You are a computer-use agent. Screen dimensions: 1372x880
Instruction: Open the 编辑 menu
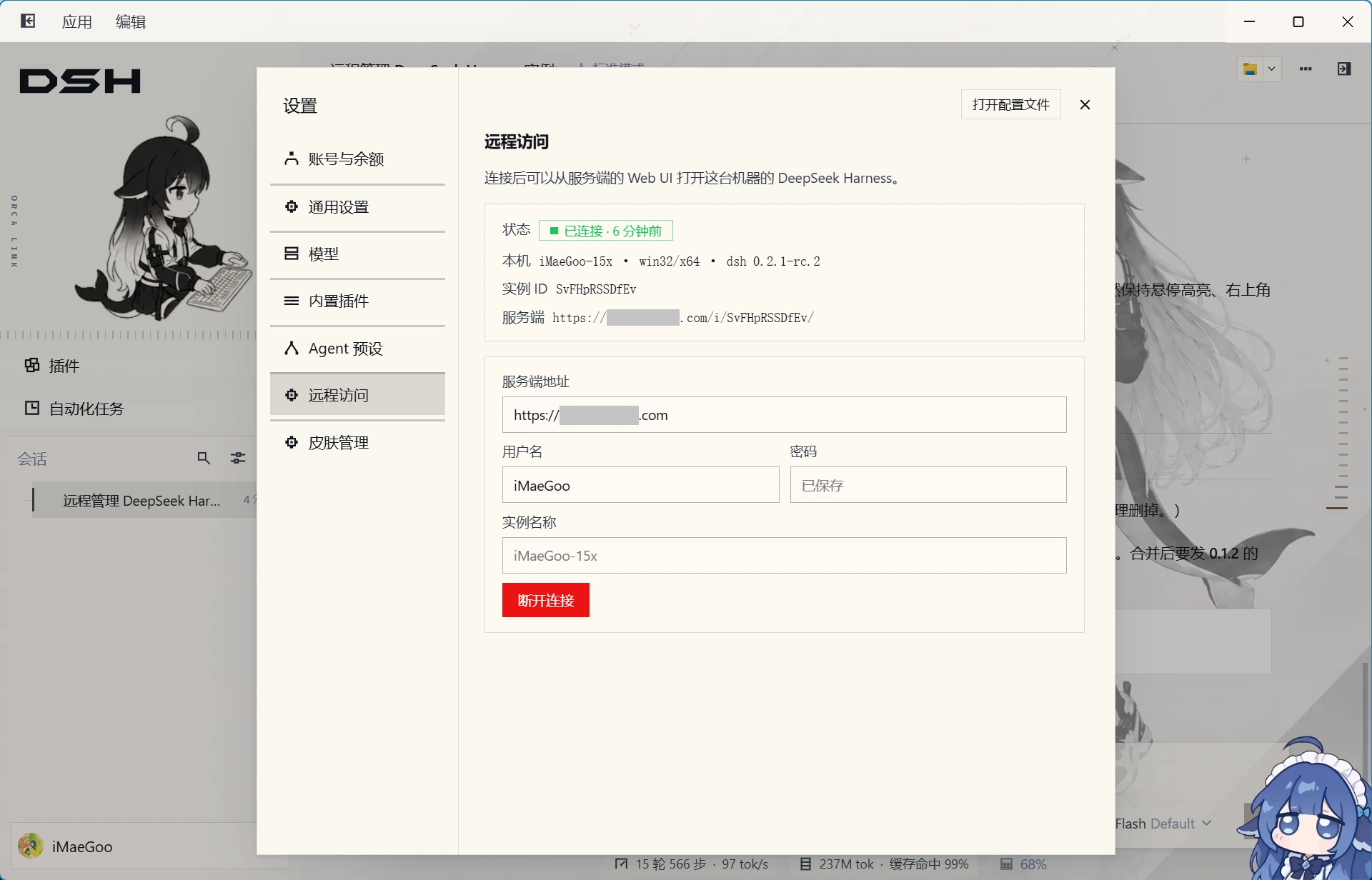(x=131, y=22)
